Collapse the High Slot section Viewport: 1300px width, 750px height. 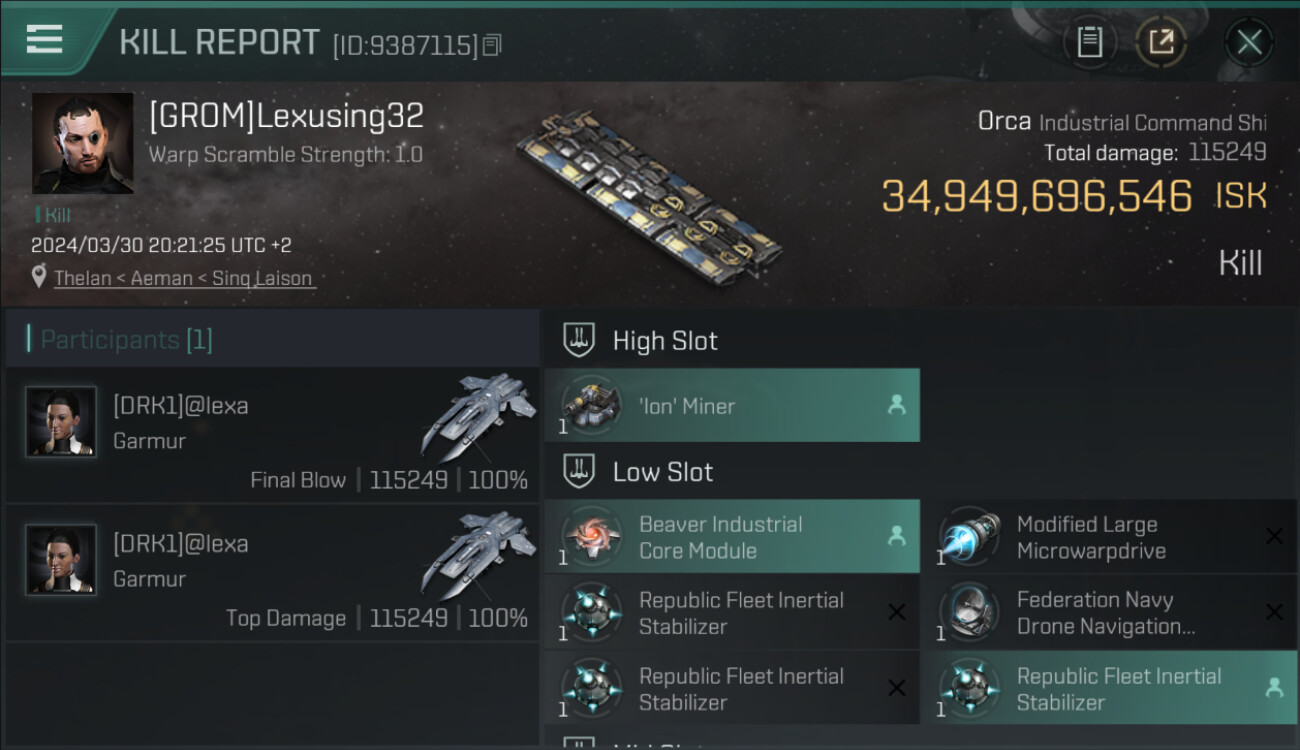click(x=580, y=341)
